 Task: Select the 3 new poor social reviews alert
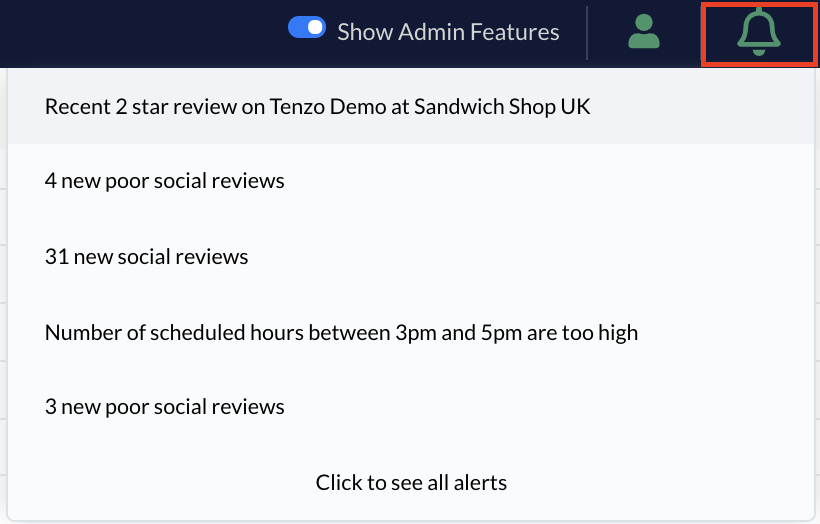point(411,407)
